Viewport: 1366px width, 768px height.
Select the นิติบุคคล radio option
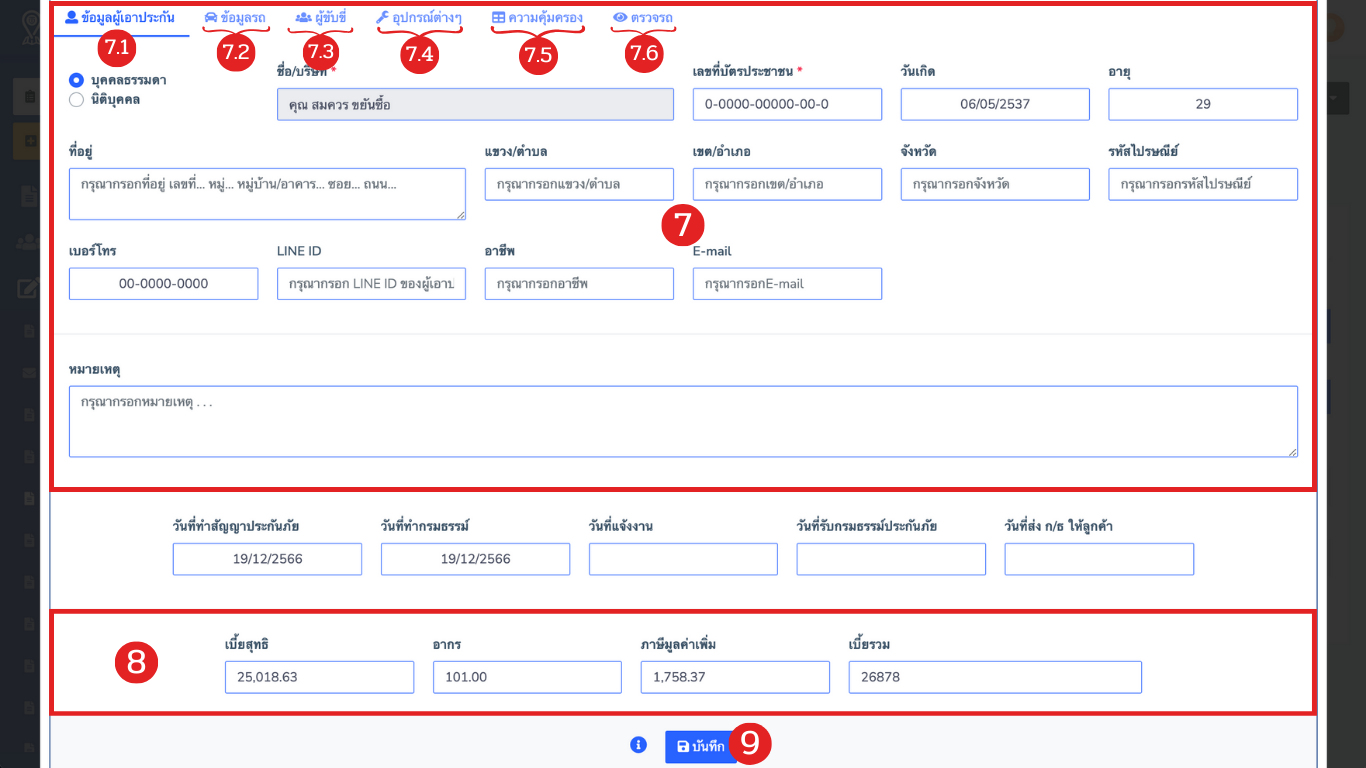point(76,99)
